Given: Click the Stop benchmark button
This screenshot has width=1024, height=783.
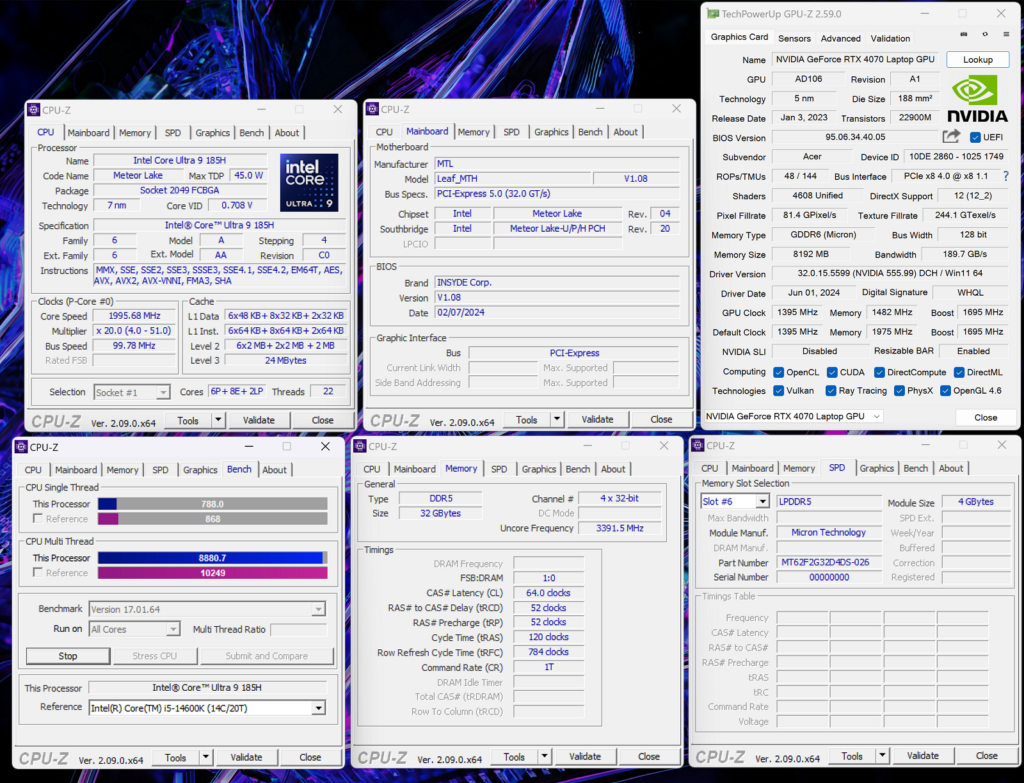Looking at the screenshot, I should click(x=68, y=656).
